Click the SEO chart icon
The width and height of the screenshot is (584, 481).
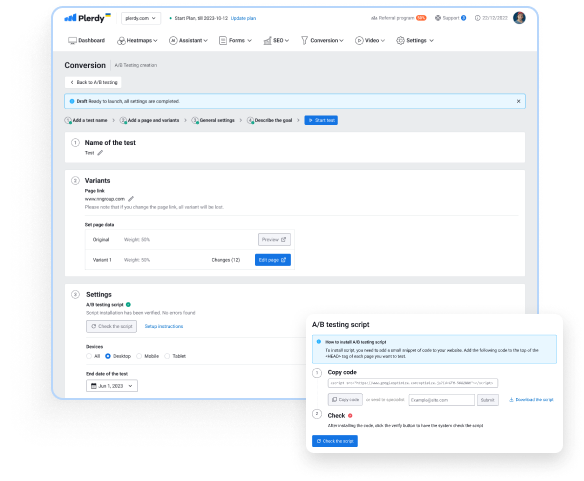267,40
